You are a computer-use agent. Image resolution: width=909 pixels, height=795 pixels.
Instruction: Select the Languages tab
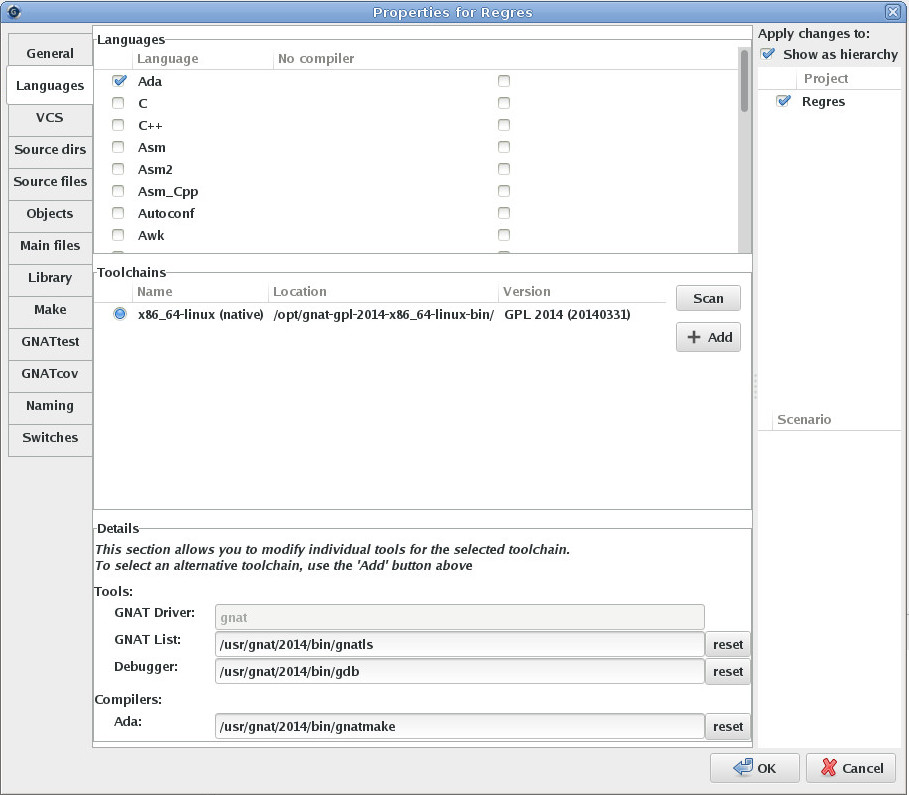coord(50,85)
